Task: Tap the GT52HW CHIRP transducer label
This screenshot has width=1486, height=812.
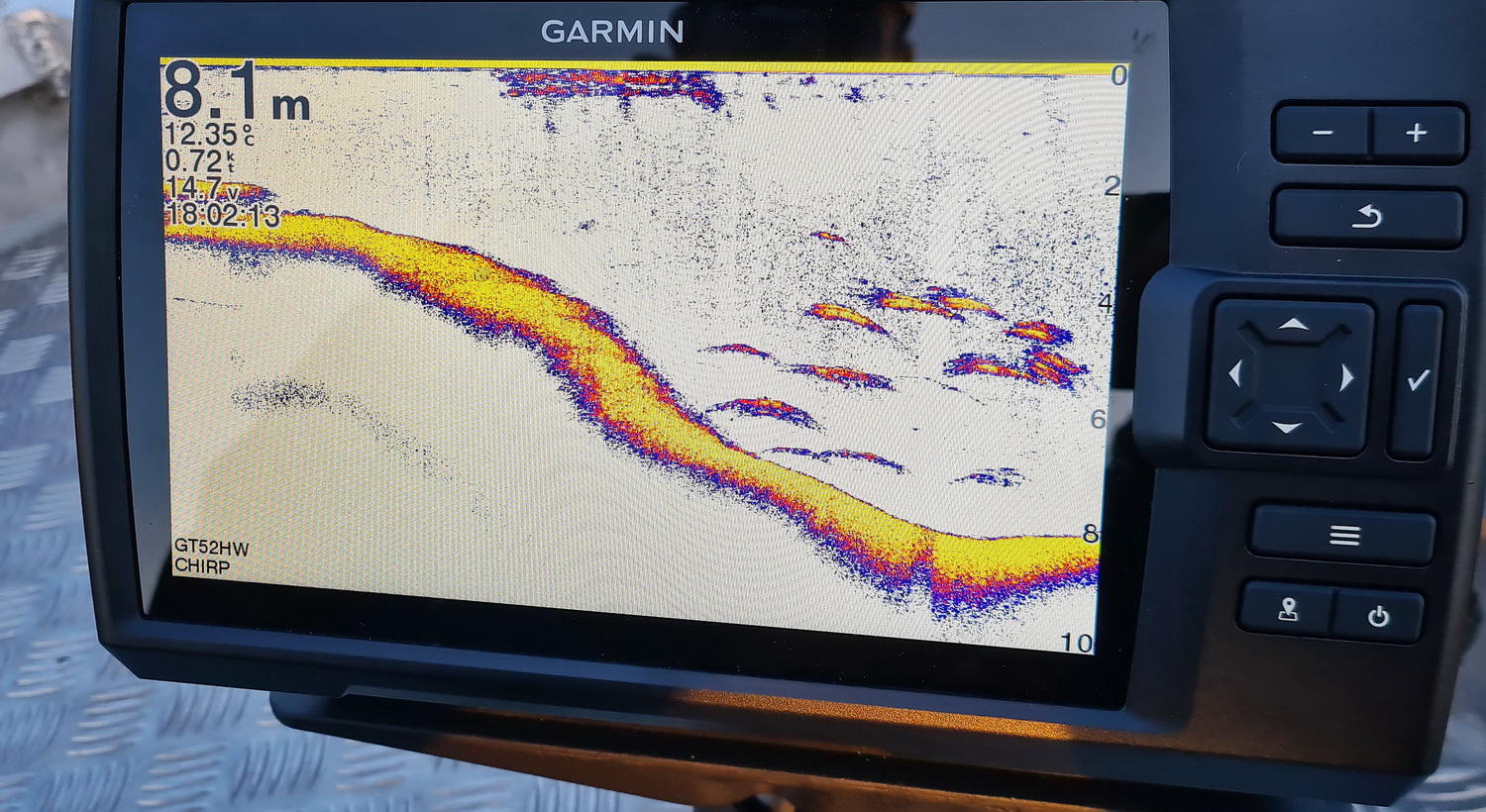Action: click(211, 557)
